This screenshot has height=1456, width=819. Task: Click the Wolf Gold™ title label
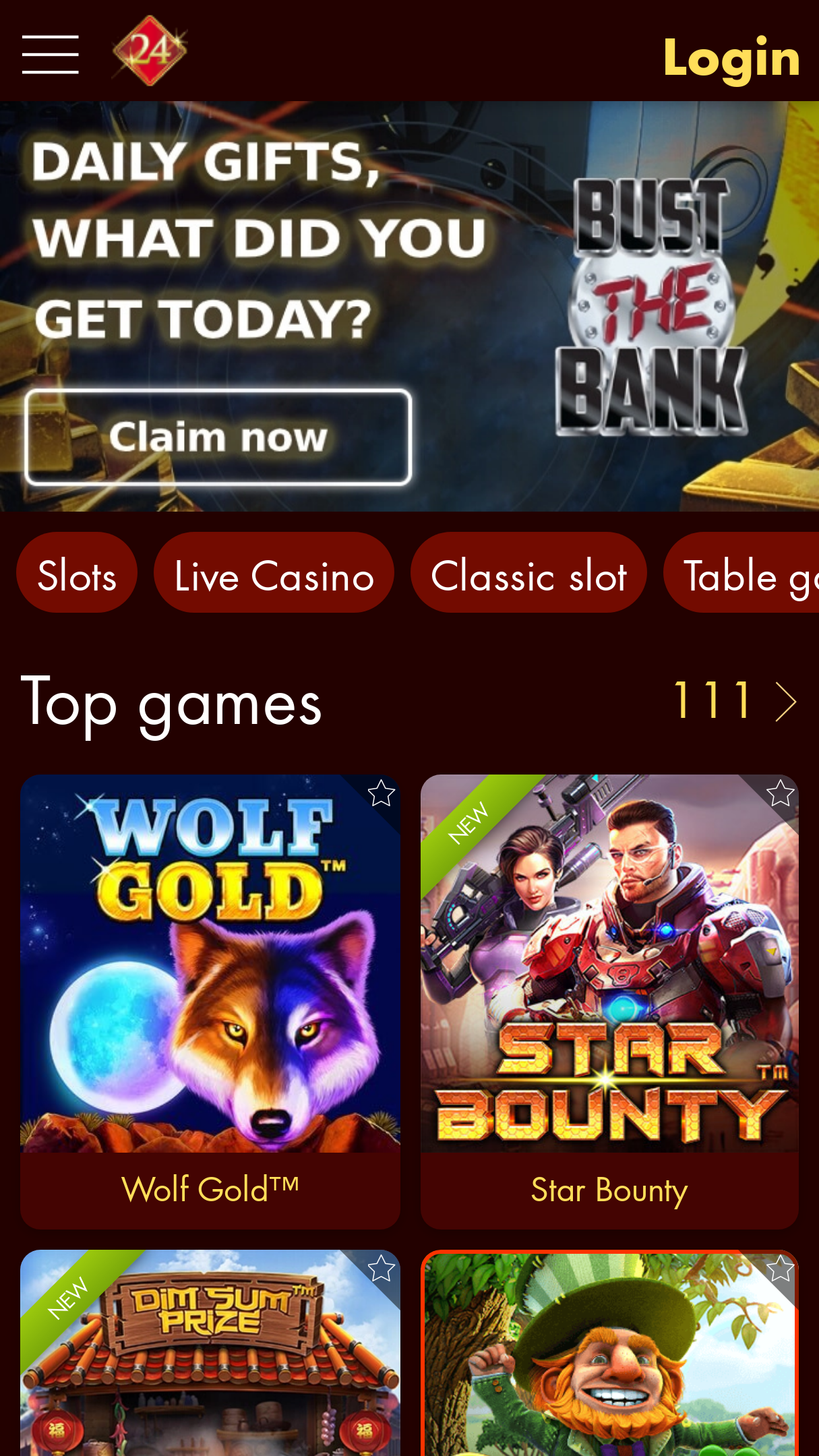pos(210,1189)
